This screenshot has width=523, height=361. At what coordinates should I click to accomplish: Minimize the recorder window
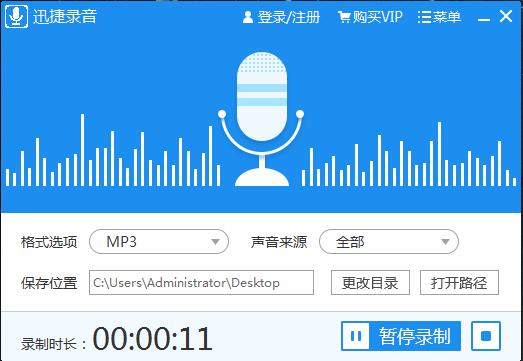(484, 19)
